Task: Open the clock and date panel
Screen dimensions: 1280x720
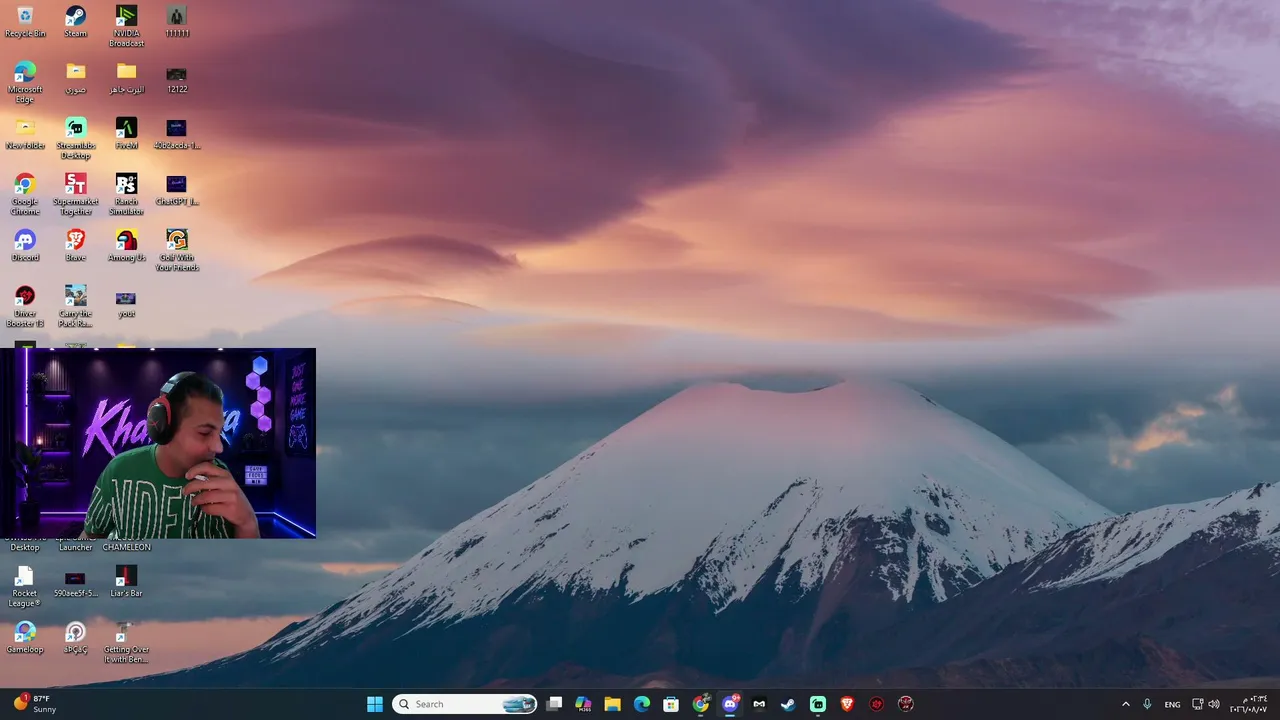Action: 1248,704
